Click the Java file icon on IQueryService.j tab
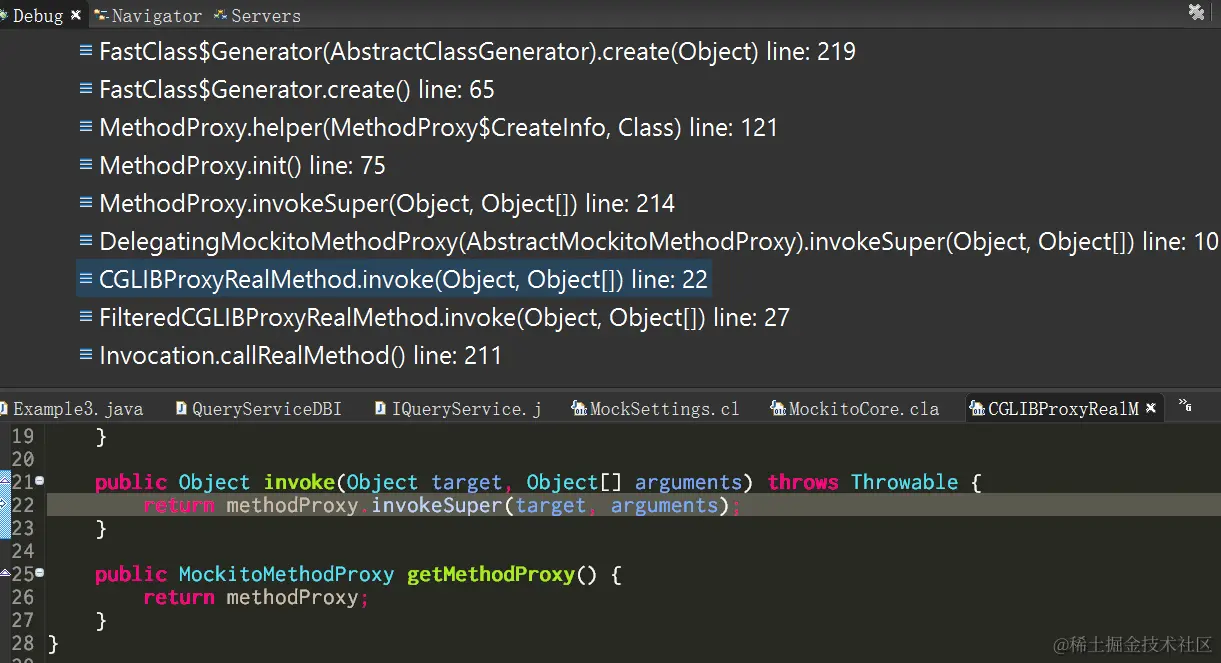Screen dimensions: 1221x663 pyautogui.click(x=381, y=408)
